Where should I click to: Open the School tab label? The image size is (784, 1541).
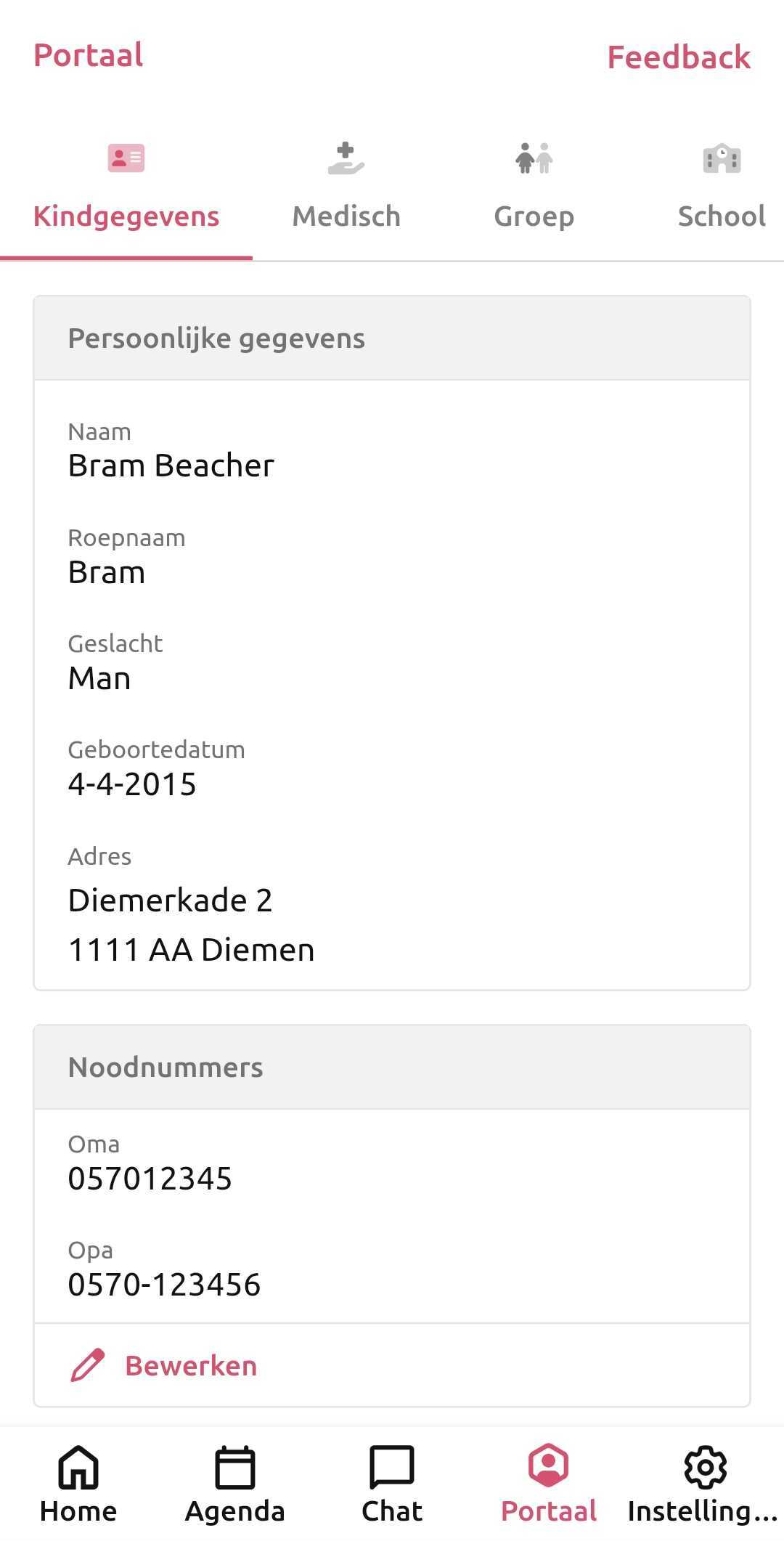tap(722, 216)
